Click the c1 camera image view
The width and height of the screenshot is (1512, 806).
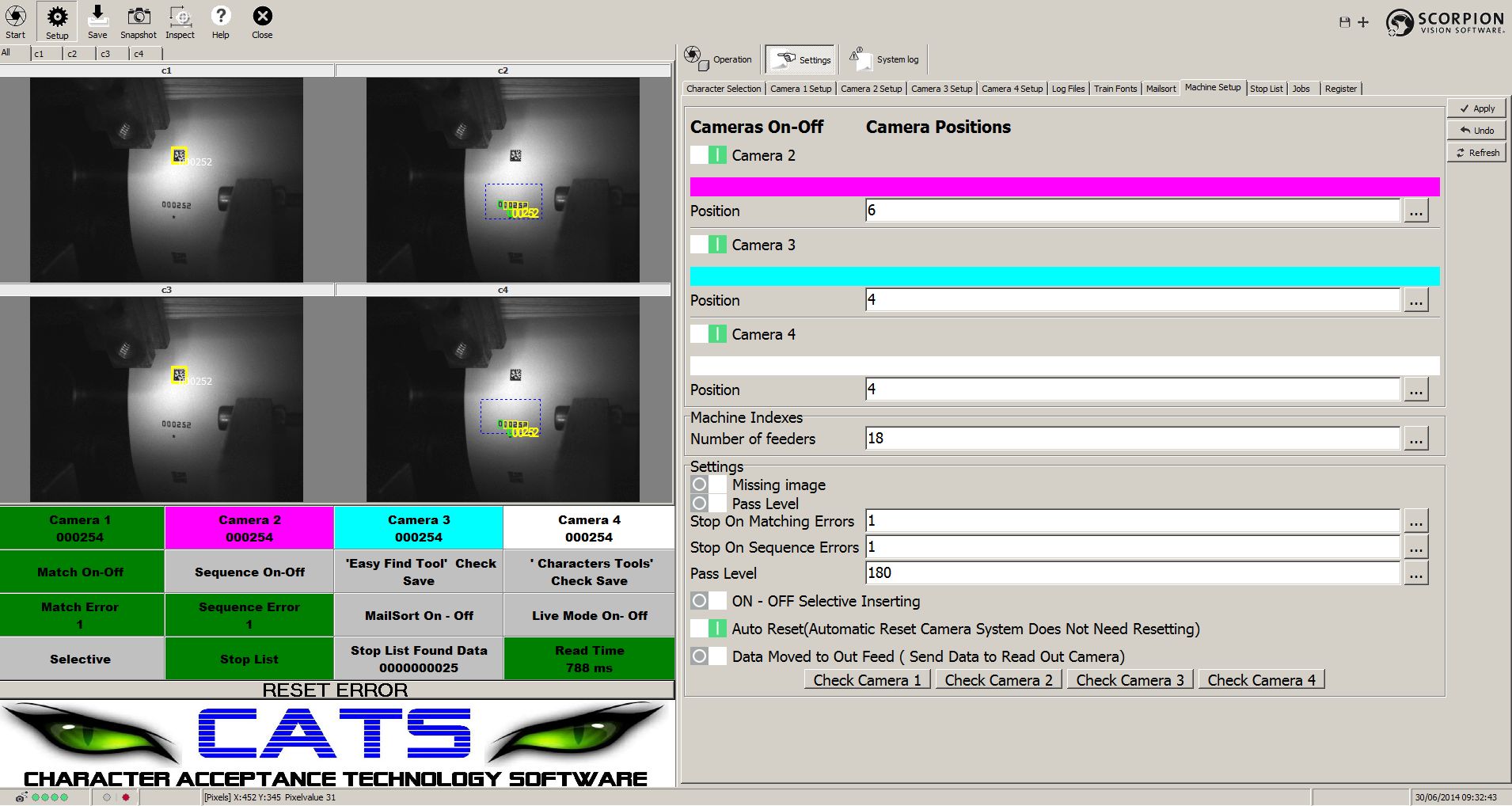click(166, 180)
